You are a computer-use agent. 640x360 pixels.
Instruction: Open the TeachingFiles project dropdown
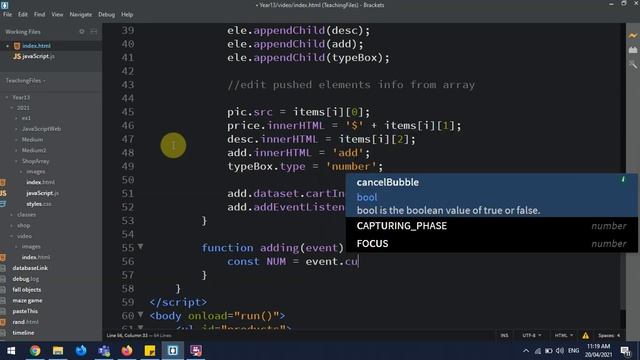tap(25, 80)
